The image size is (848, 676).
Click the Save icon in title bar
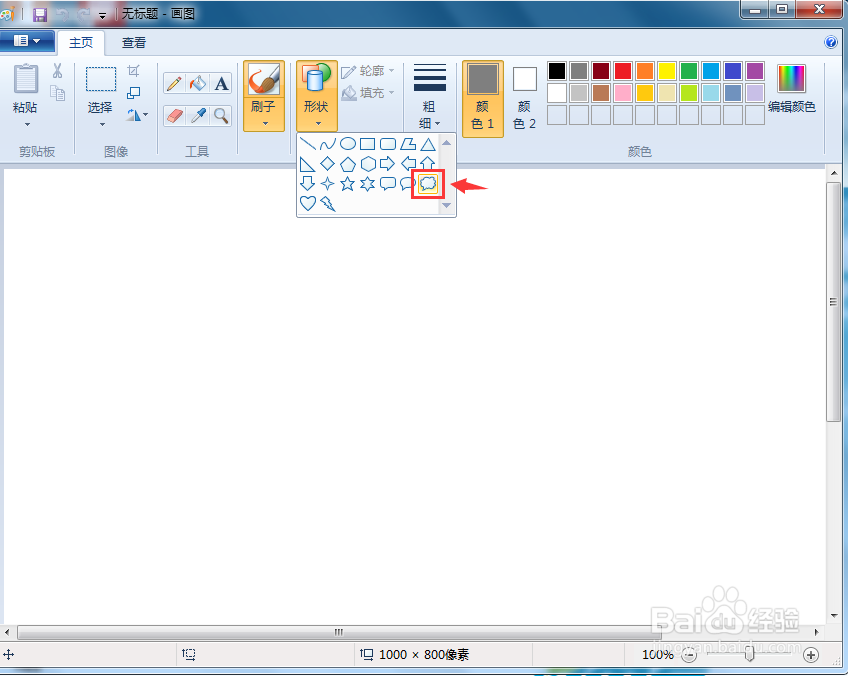pos(39,15)
